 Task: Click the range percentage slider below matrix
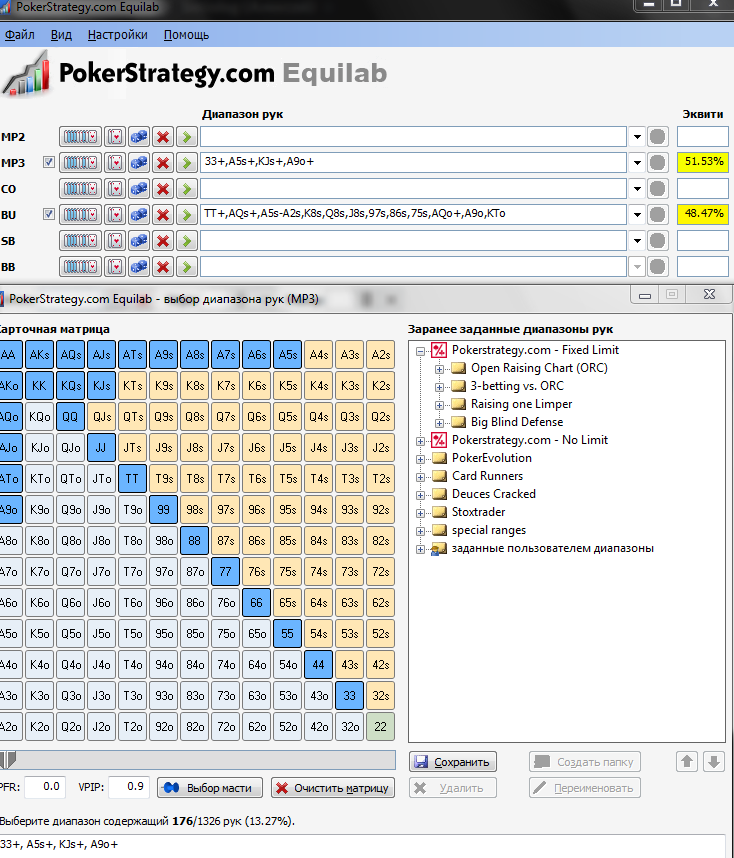[x=198, y=760]
